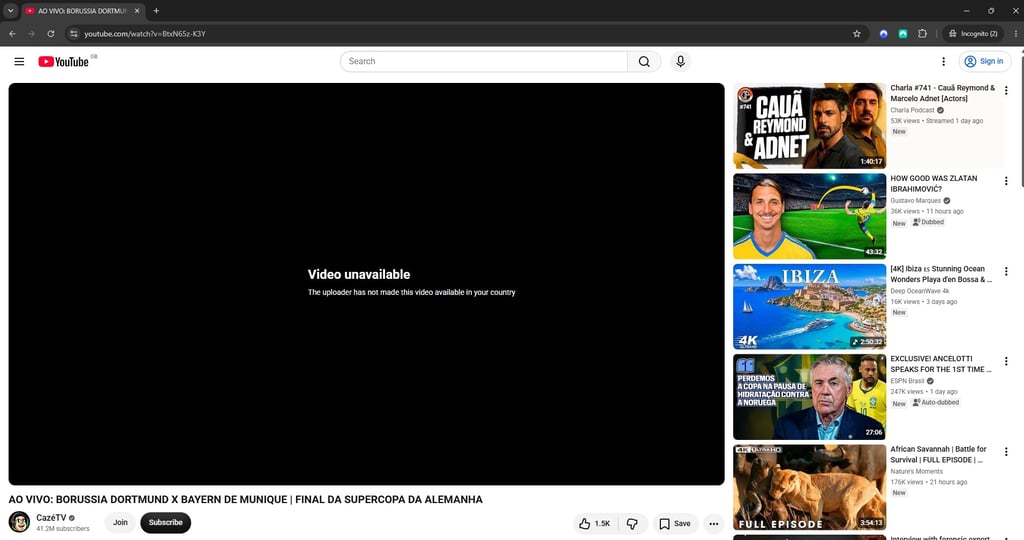Click the address bar URL field

[x=457, y=33]
